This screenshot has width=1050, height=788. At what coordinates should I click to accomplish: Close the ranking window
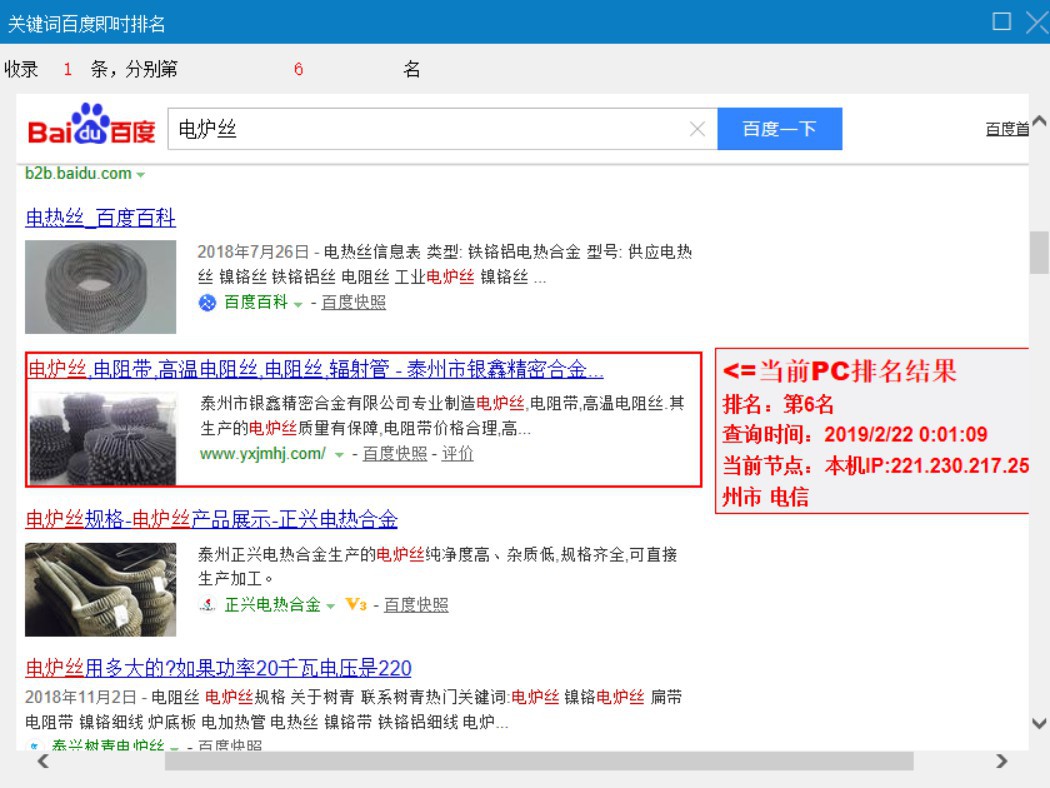pos(1038,22)
